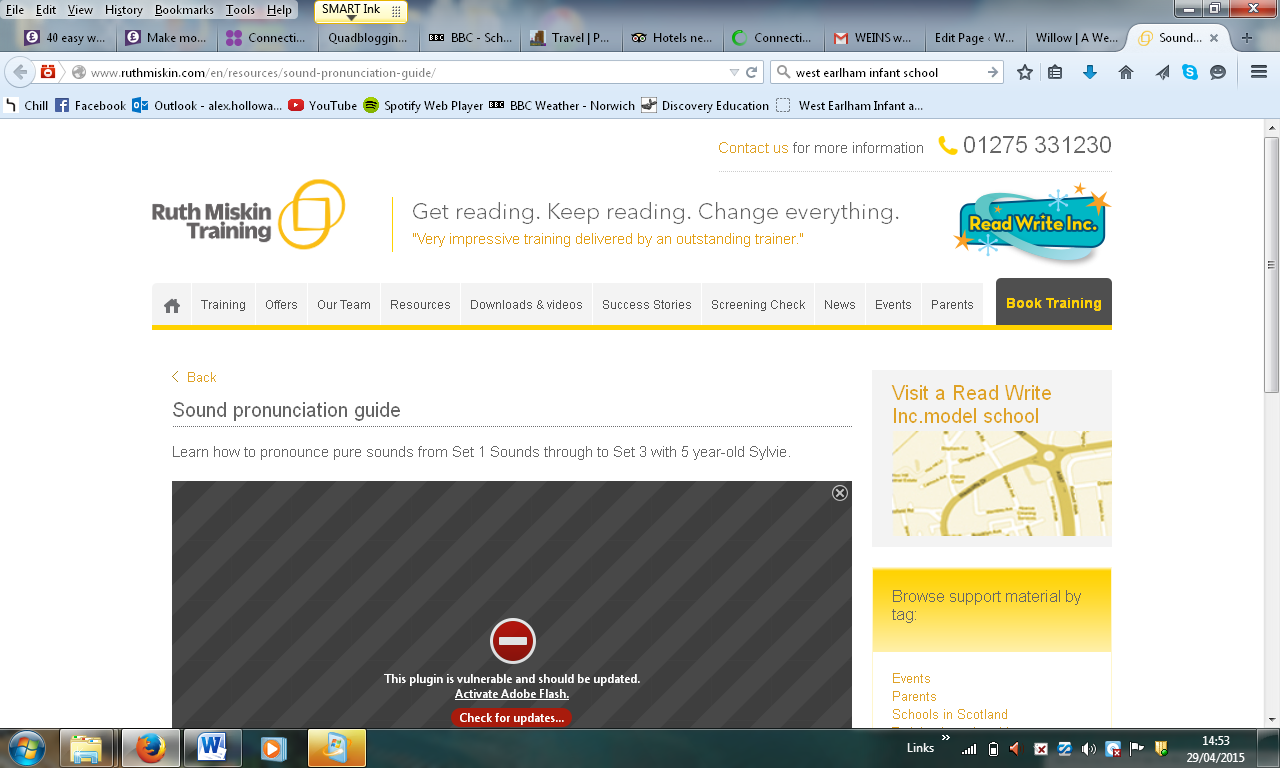Screen dimensions: 1280x768
Task: Click the Word icon in taskbar
Action: pos(212,748)
